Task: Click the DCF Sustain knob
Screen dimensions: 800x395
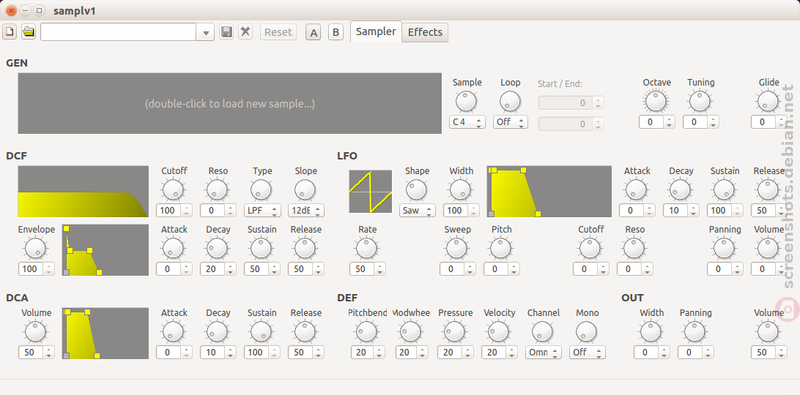Action: point(262,249)
